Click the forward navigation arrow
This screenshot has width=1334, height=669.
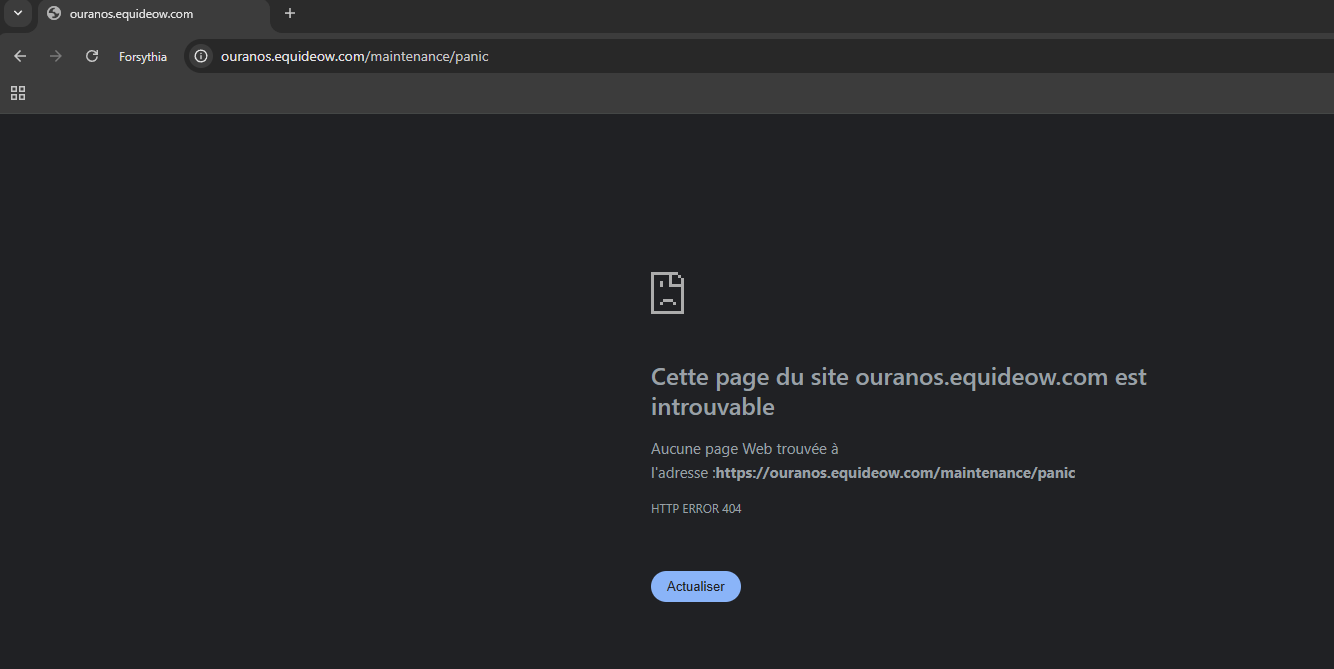click(56, 56)
